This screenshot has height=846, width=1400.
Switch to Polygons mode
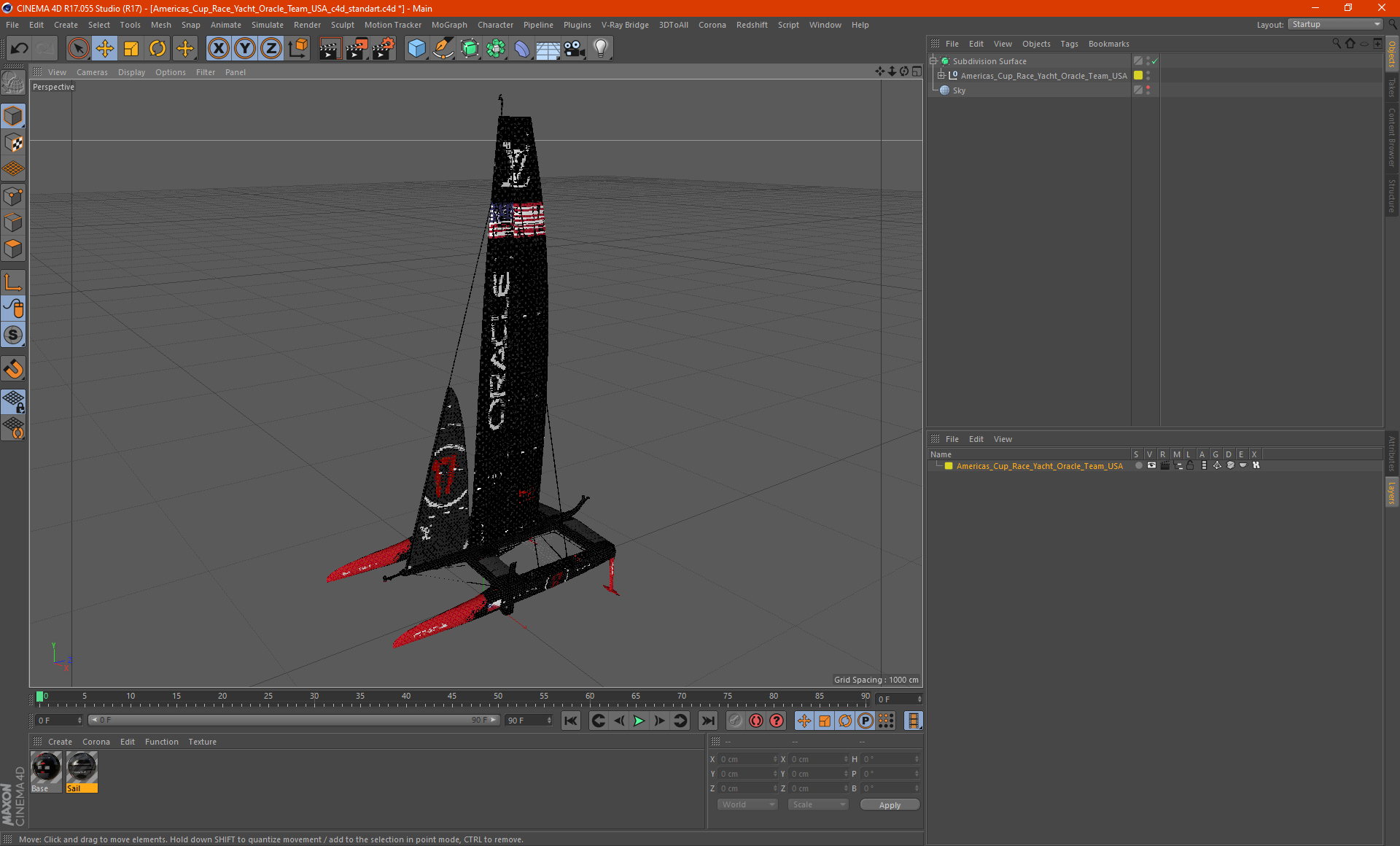pyautogui.click(x=13, y=249)
